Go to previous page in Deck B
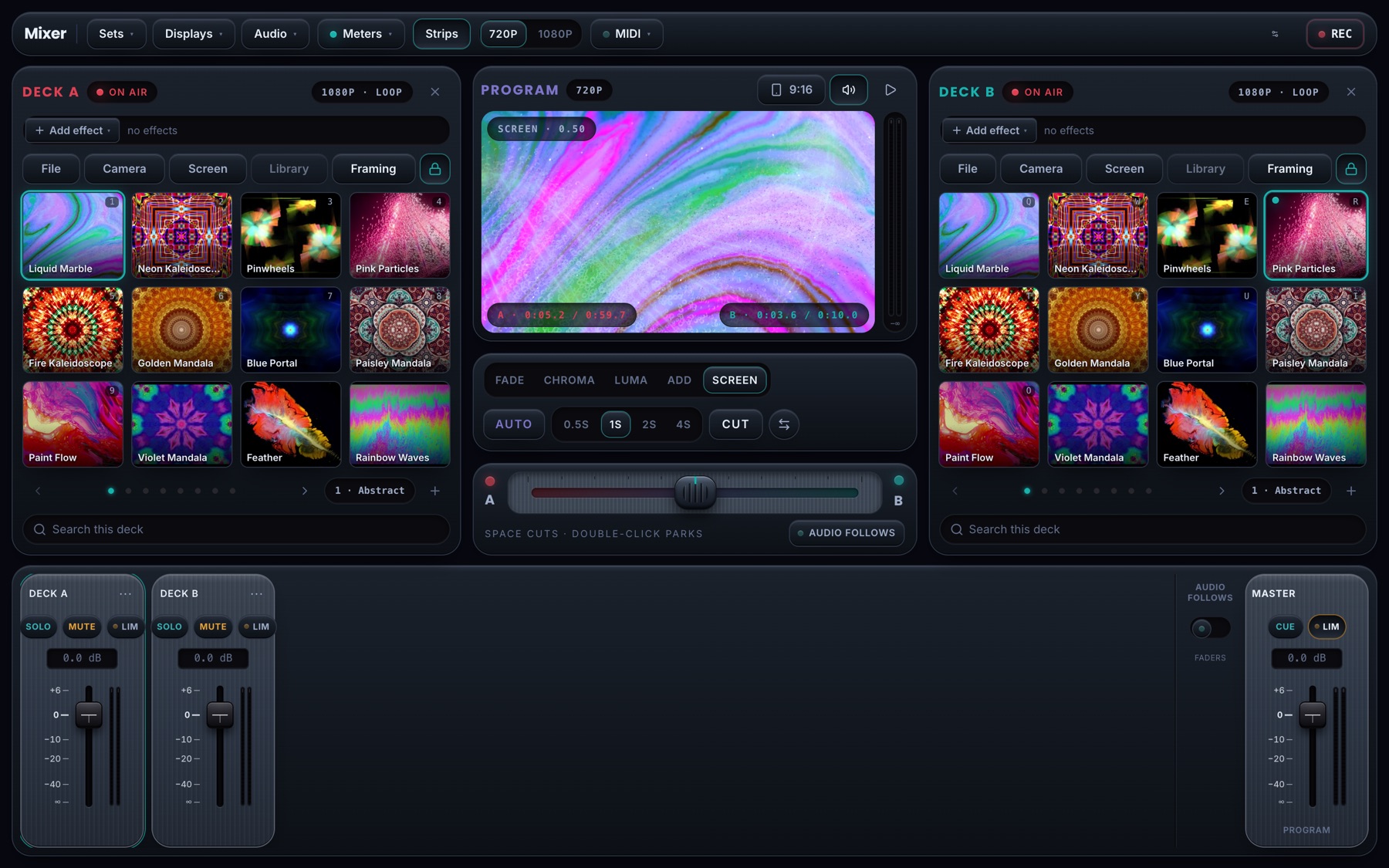This screenshot has width=1389, height=868. pyautogui.click(x=955, y=491)
